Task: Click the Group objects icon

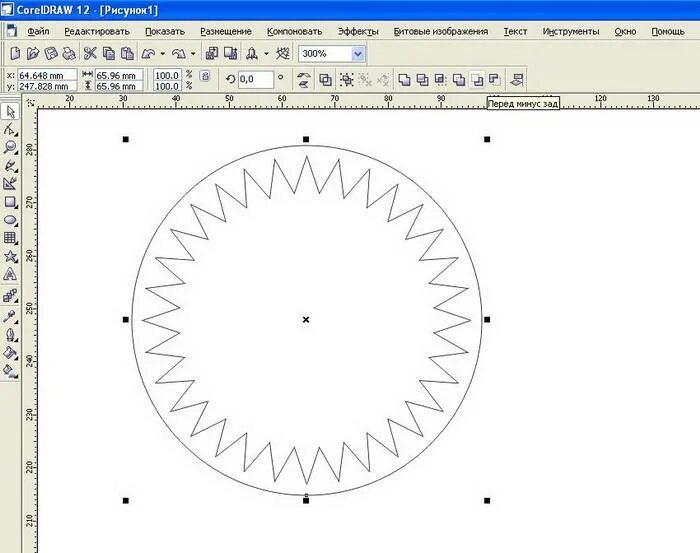Action: point(346,80)
